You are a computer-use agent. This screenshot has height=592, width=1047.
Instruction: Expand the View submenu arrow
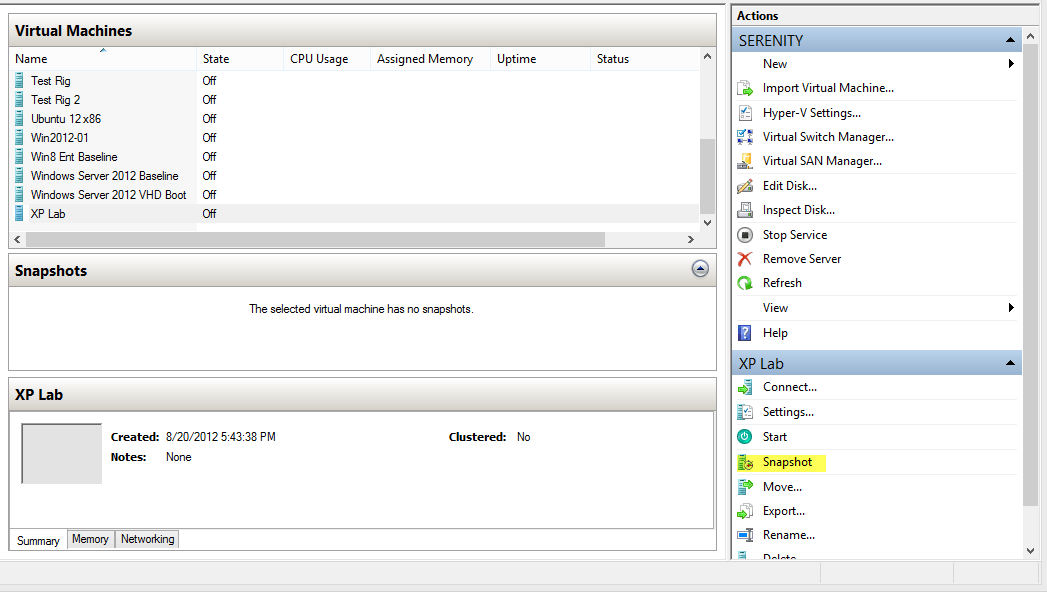click(1011, 308)
